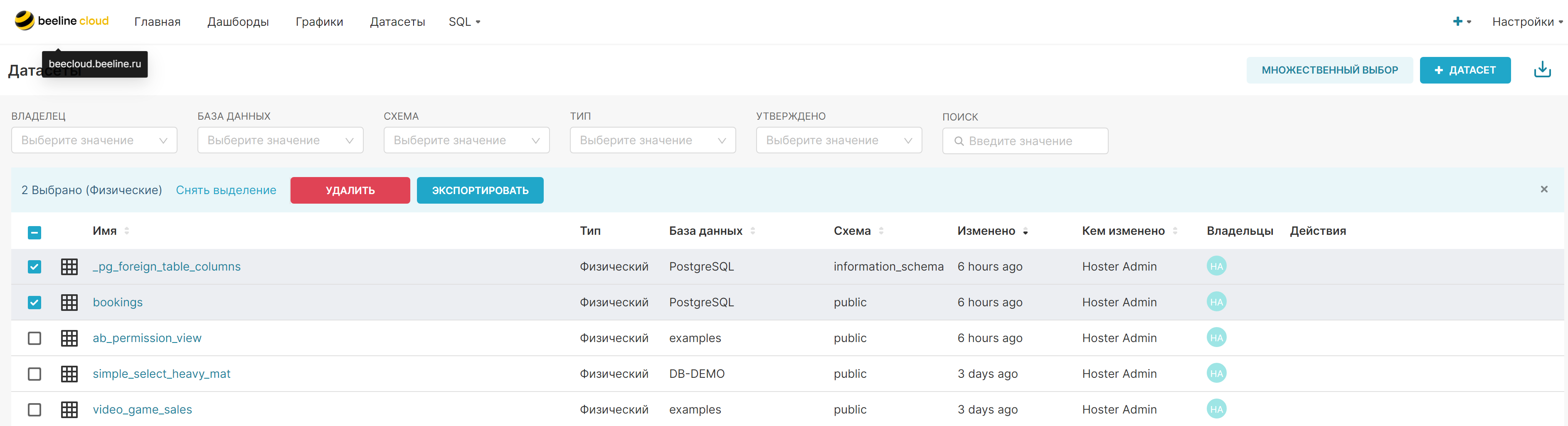The image size is (1568, 426).
Task: Expand the SQL menu
Action: (464, 21)
